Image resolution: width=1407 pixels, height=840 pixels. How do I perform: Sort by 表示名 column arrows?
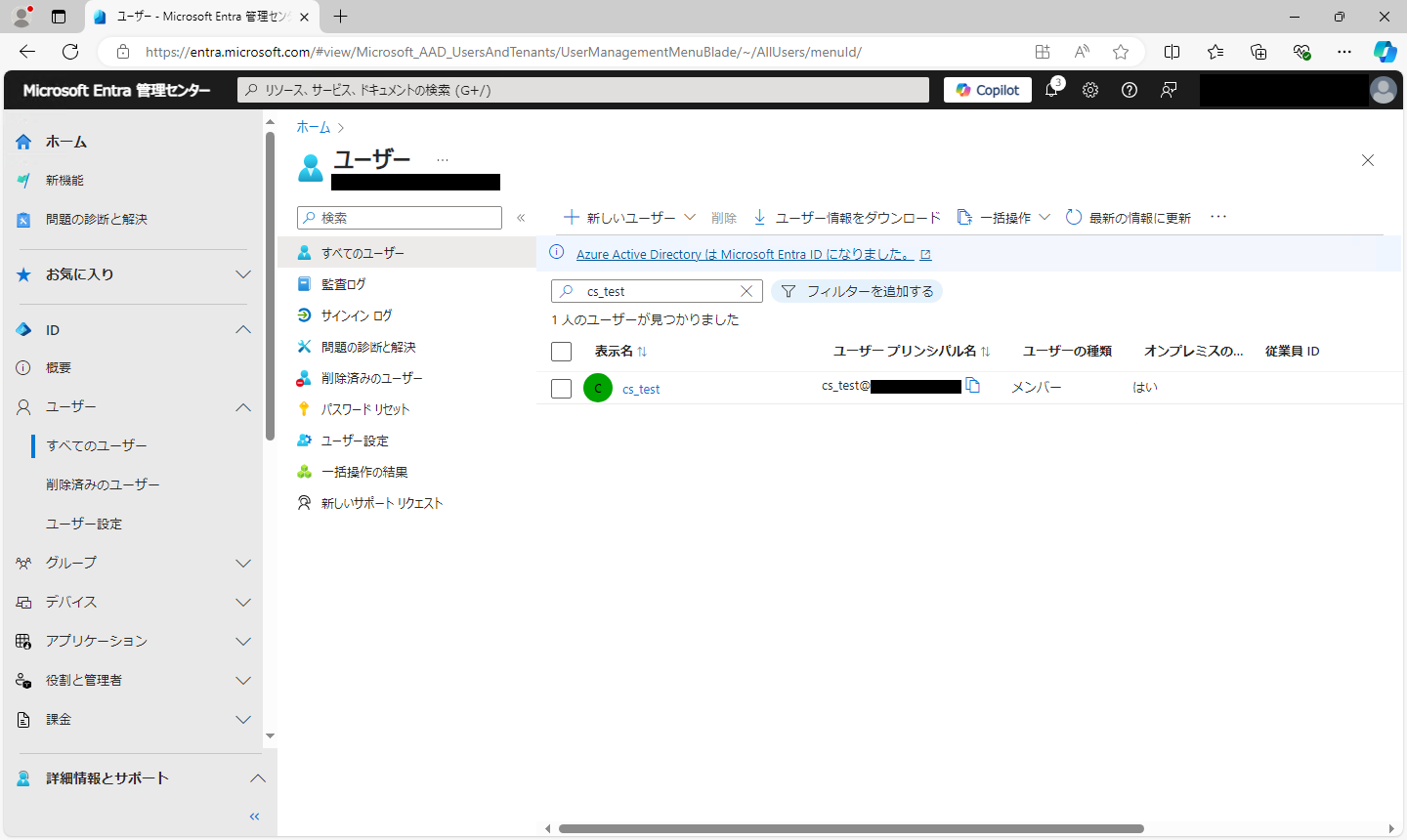point(642,352)
